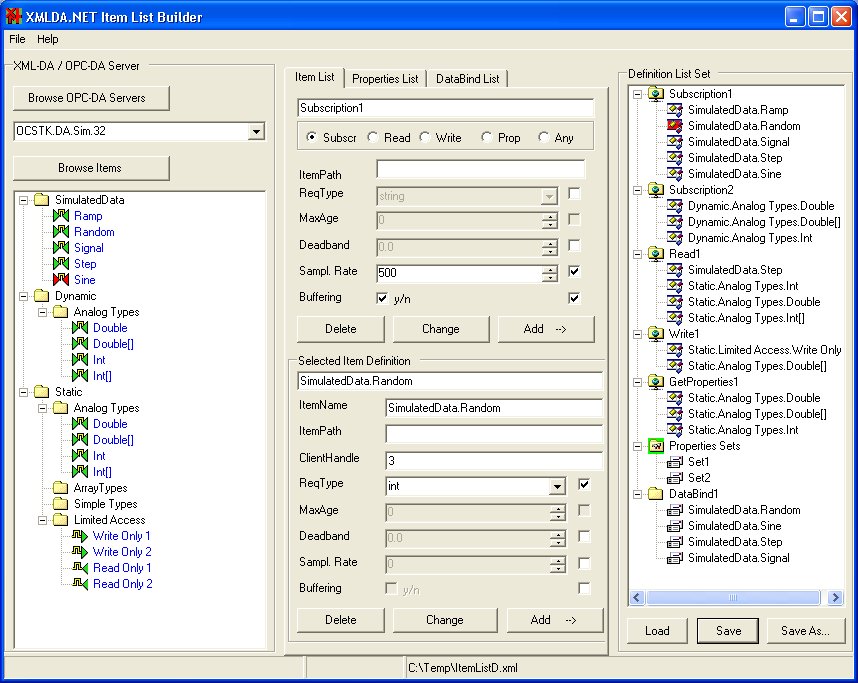The image size is (858, 683).
Task: Click the Set1 property set icon
Action: 675,462
